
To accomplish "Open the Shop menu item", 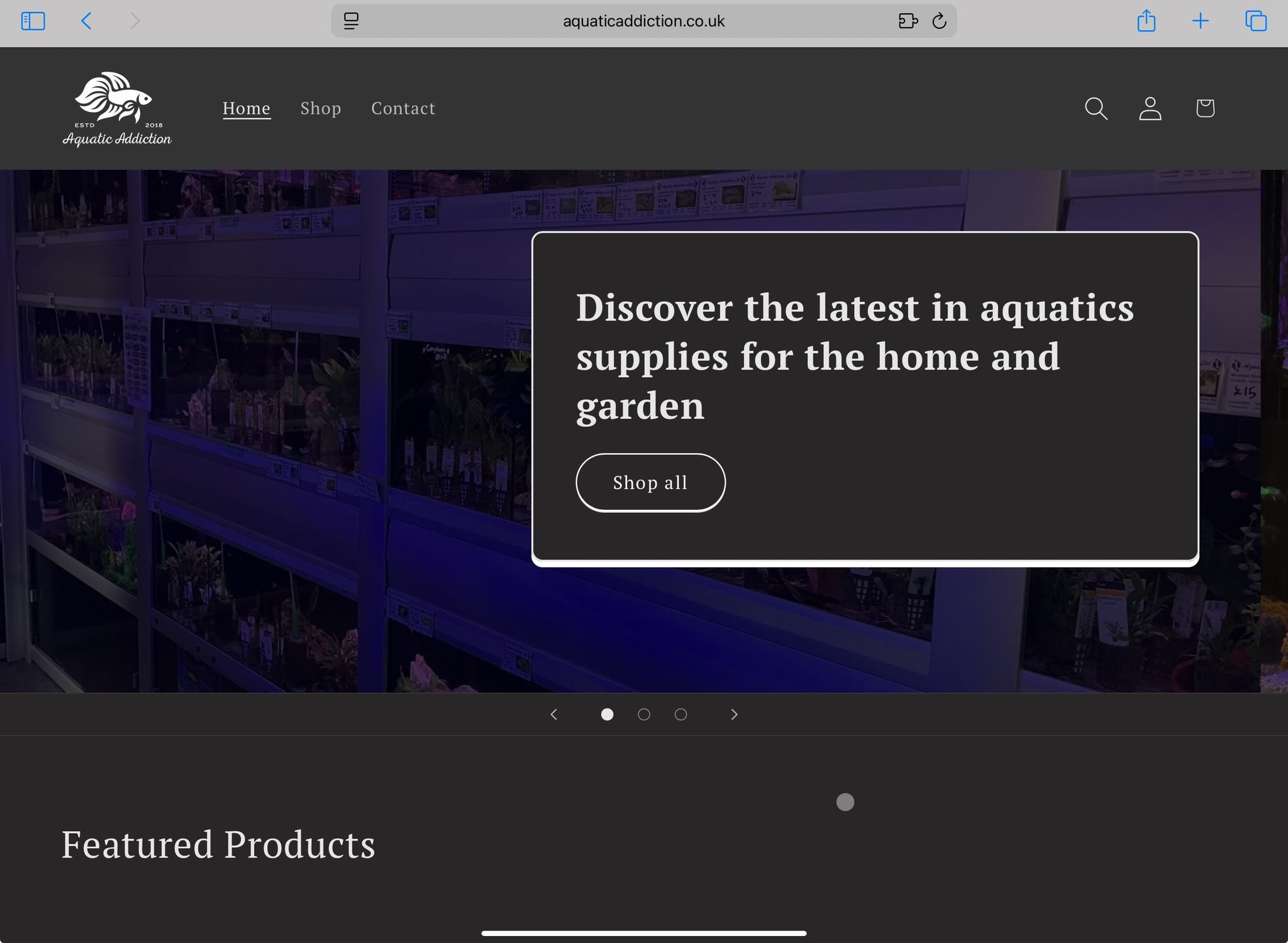I will (321, 108).
